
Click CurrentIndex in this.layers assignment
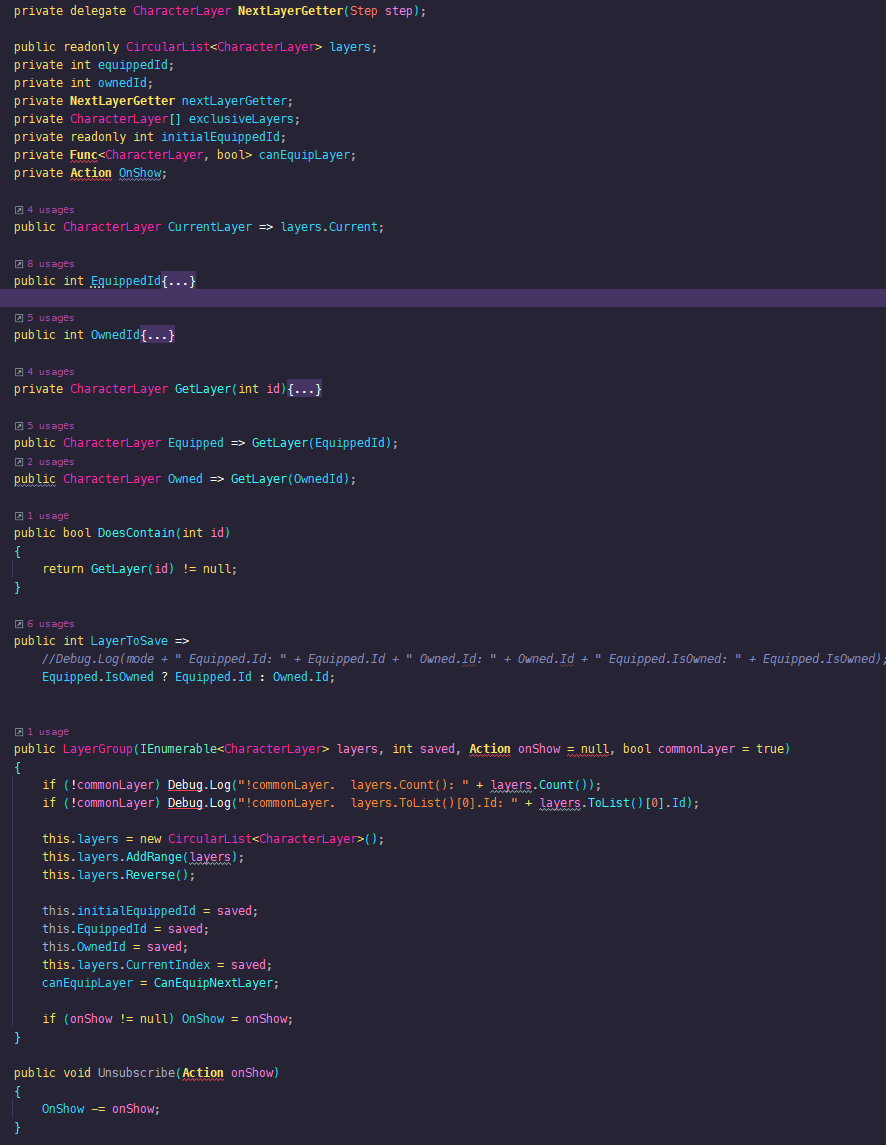(168, 965)
